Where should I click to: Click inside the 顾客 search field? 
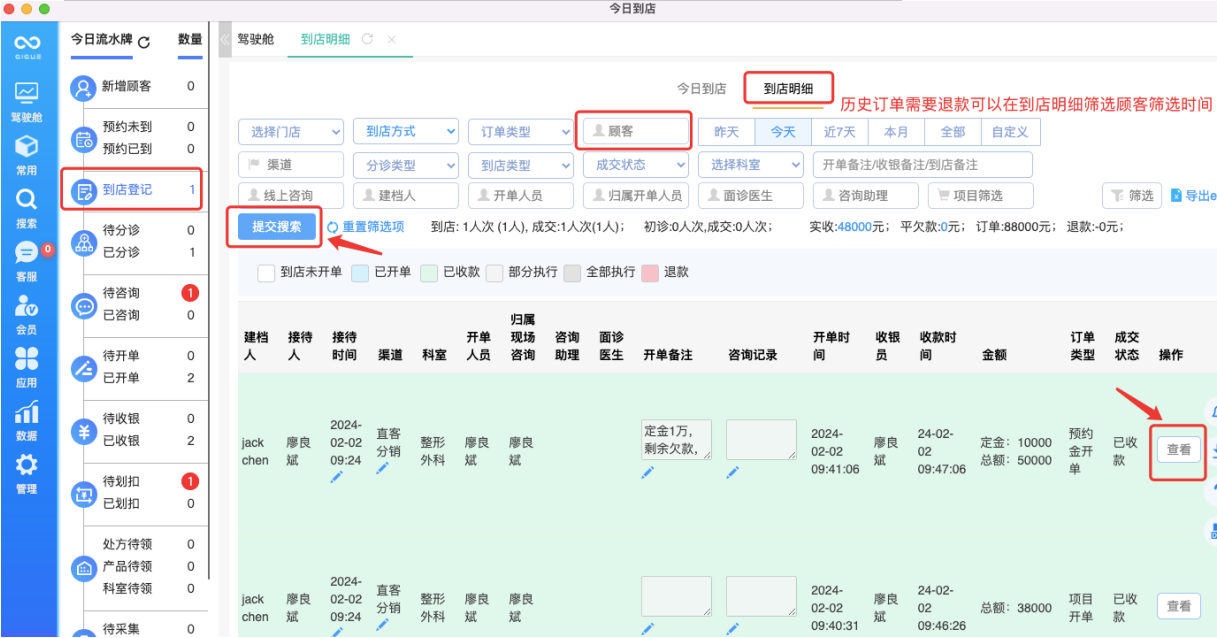(634, 131)
